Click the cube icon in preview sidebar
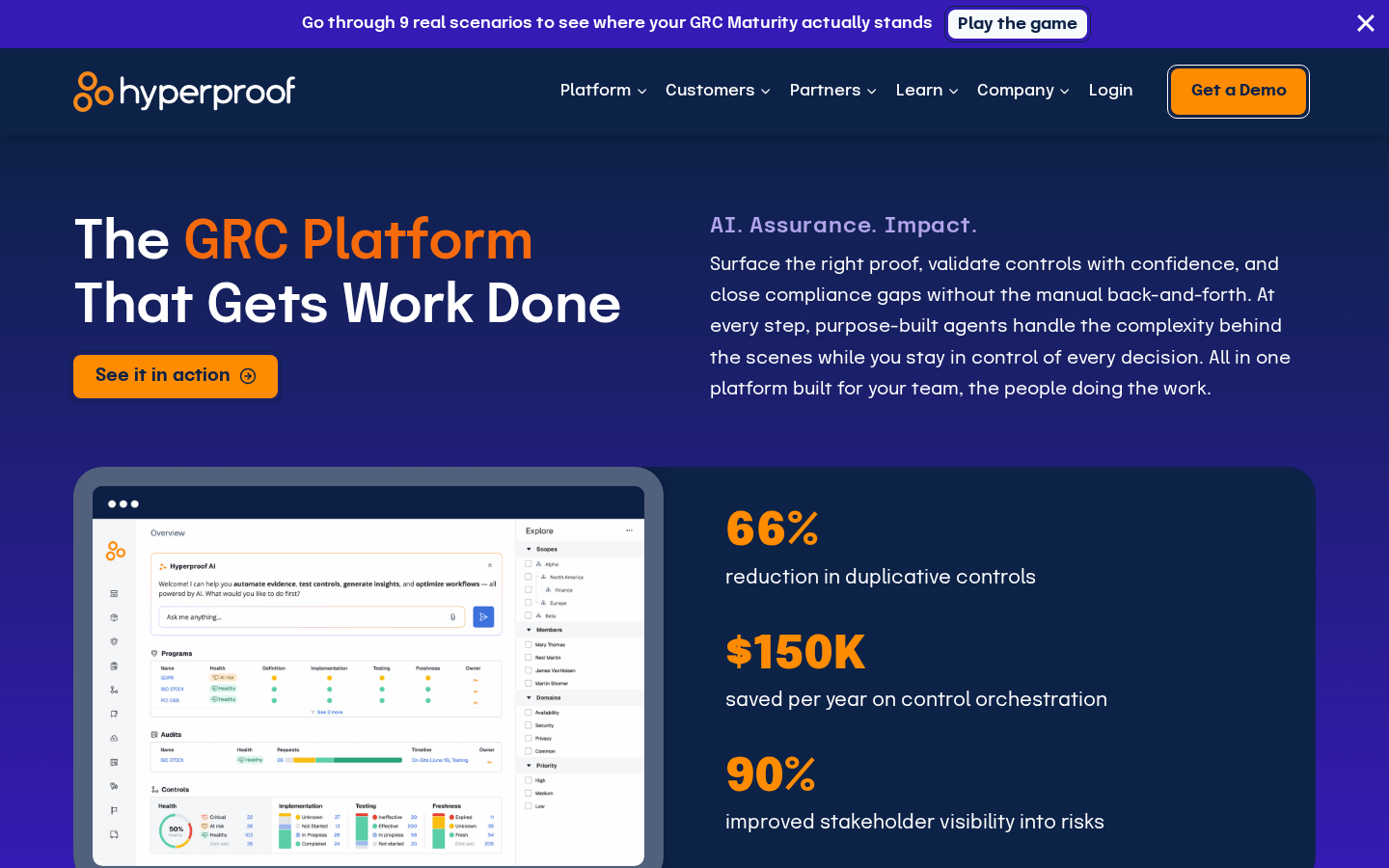This screenshot has height=868, width=1389. coord(114,617)
